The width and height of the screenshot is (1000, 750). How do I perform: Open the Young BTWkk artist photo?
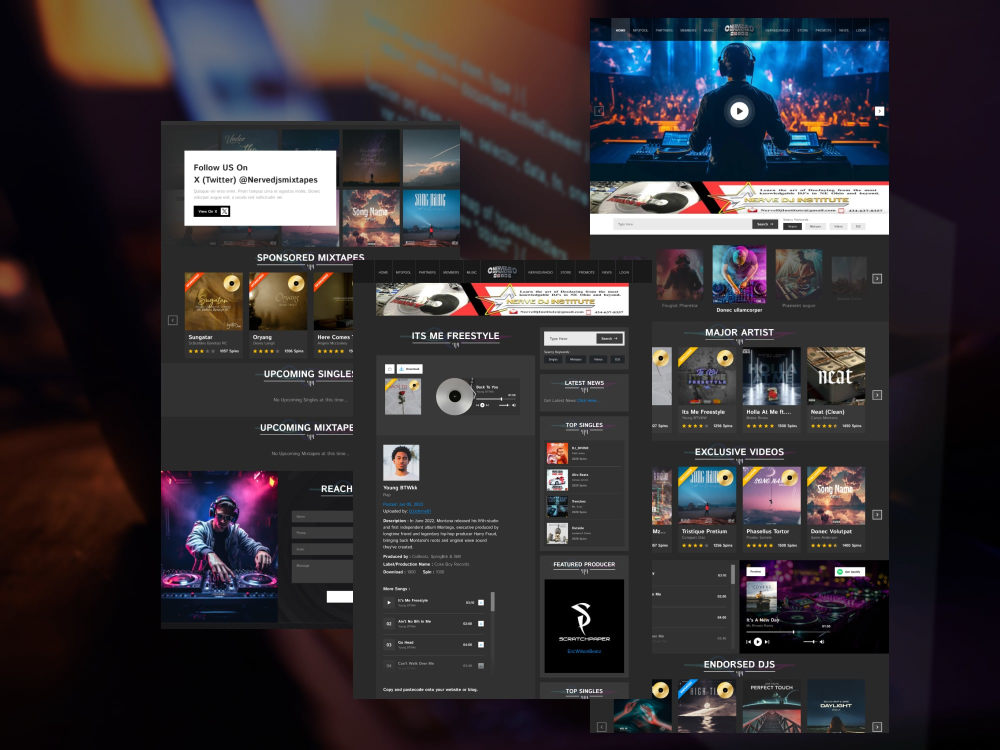point(401,462)
